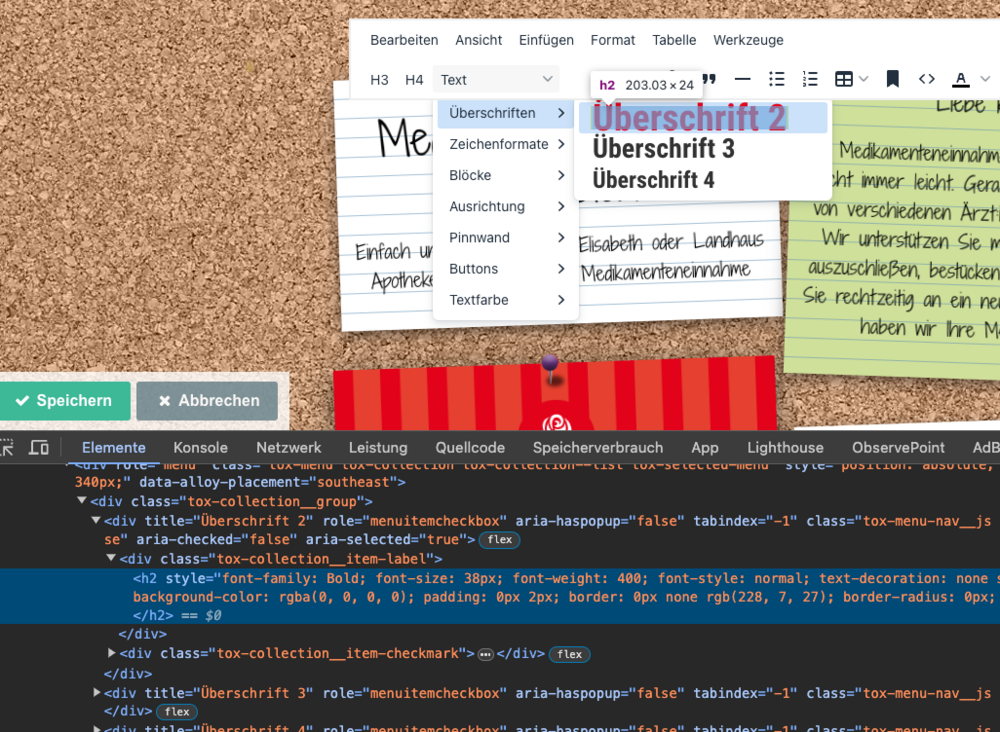Click the table icon in the toolbar
The width and height of the screenshot is (1000, 732).
coord(844,79)
